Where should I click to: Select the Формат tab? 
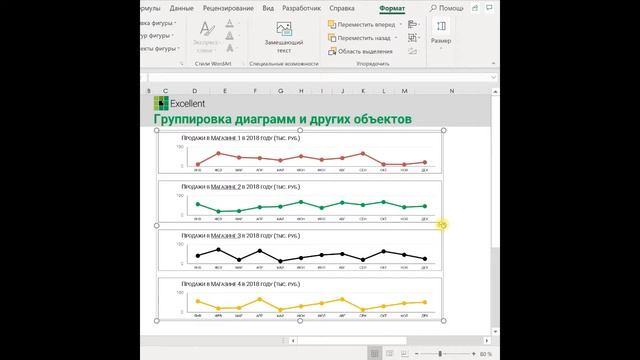coord(392,8)
